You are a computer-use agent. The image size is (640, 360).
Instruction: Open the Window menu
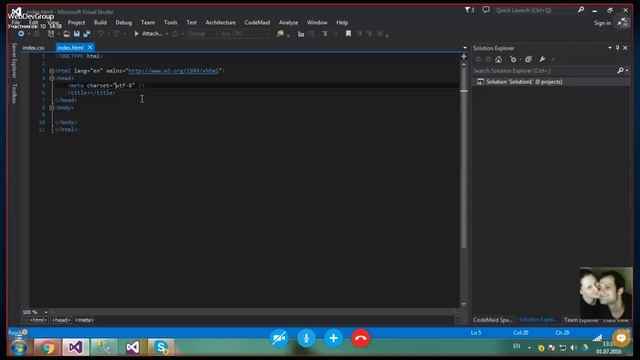pyautogui.click(x=317, y=22)
